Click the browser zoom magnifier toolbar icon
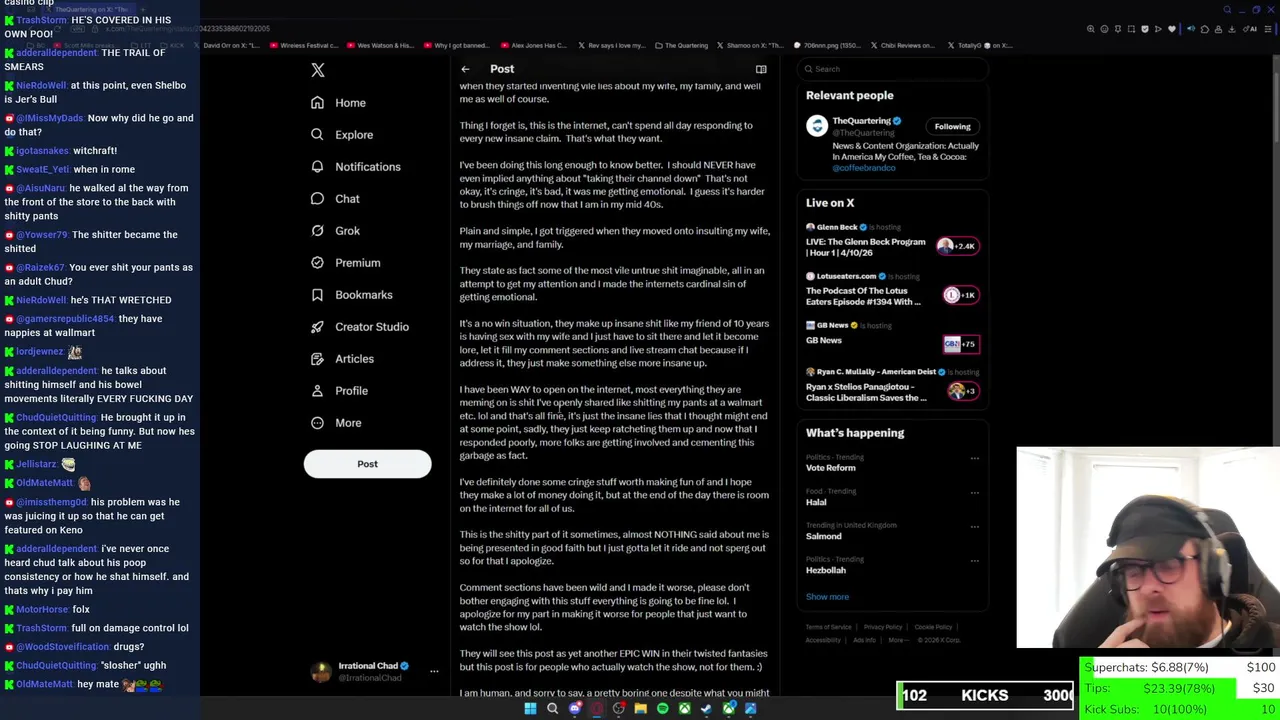 click(x=1091, y=29)
